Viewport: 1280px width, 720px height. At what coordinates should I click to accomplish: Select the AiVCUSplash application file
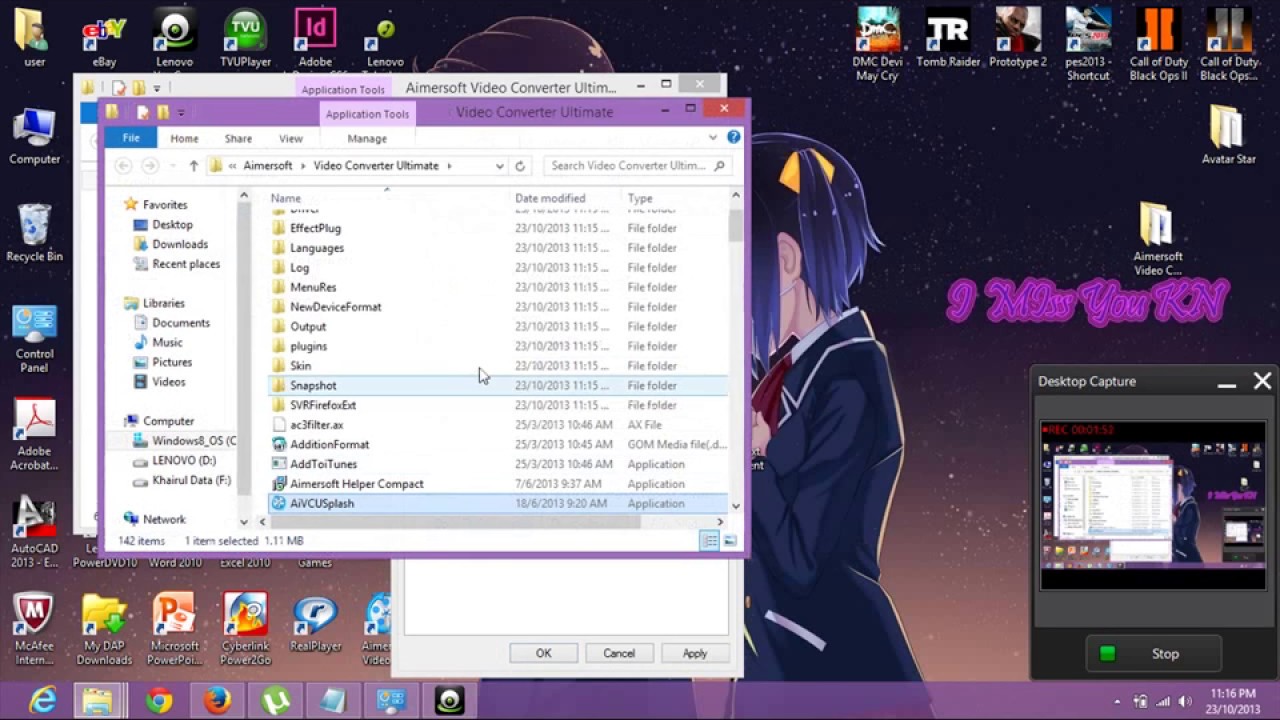498,504
